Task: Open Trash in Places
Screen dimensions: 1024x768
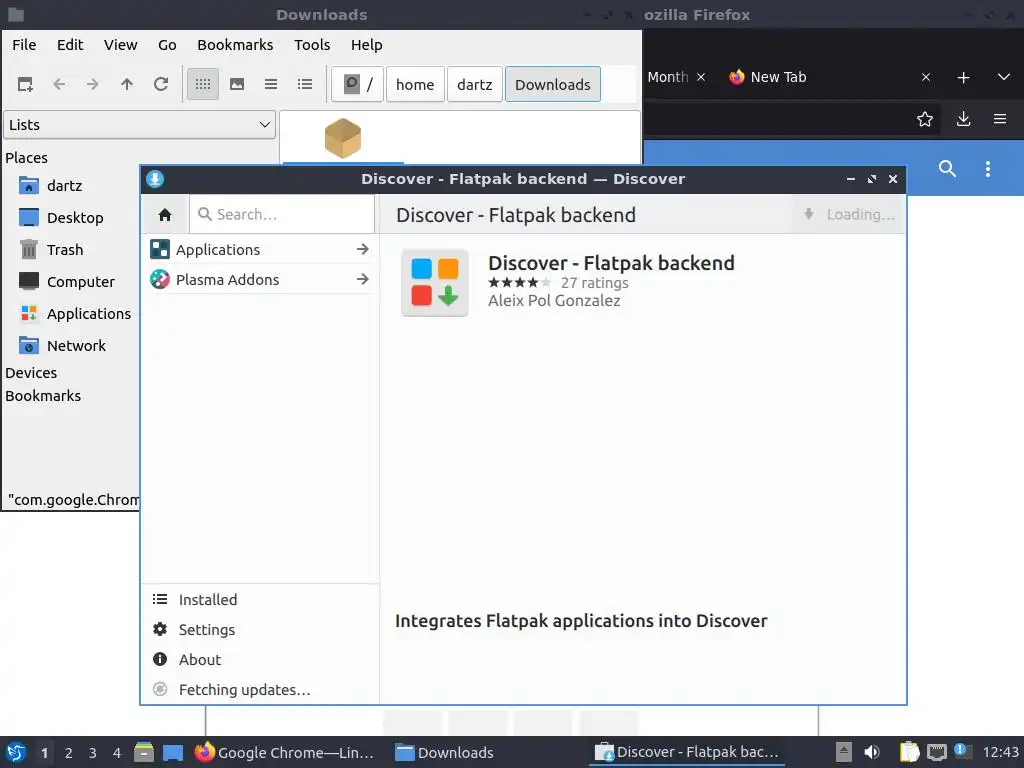Action: [x=52, y=250]
